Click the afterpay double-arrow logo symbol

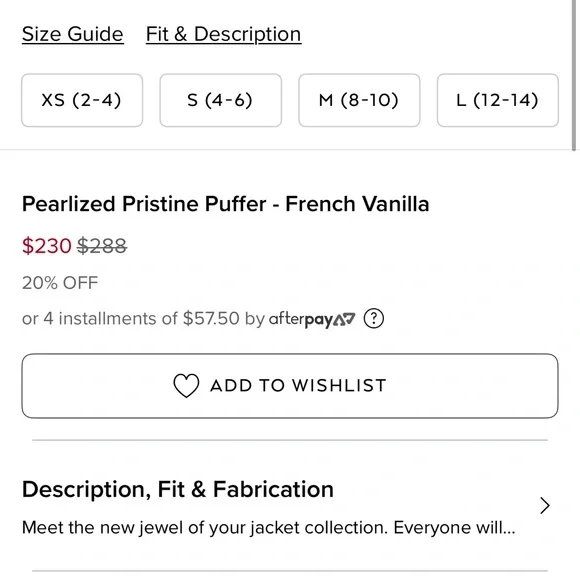[x=344, y=319]
